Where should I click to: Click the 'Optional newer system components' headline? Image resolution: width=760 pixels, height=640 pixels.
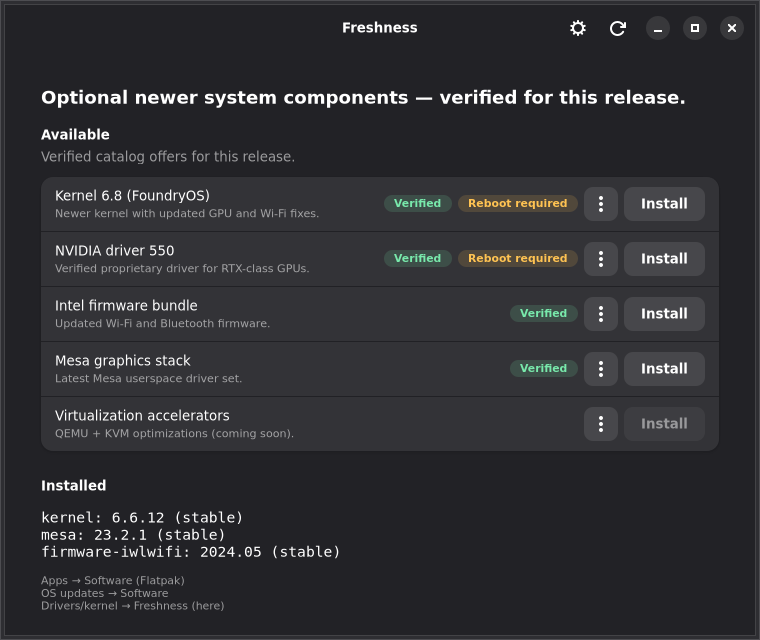(363, 98)
